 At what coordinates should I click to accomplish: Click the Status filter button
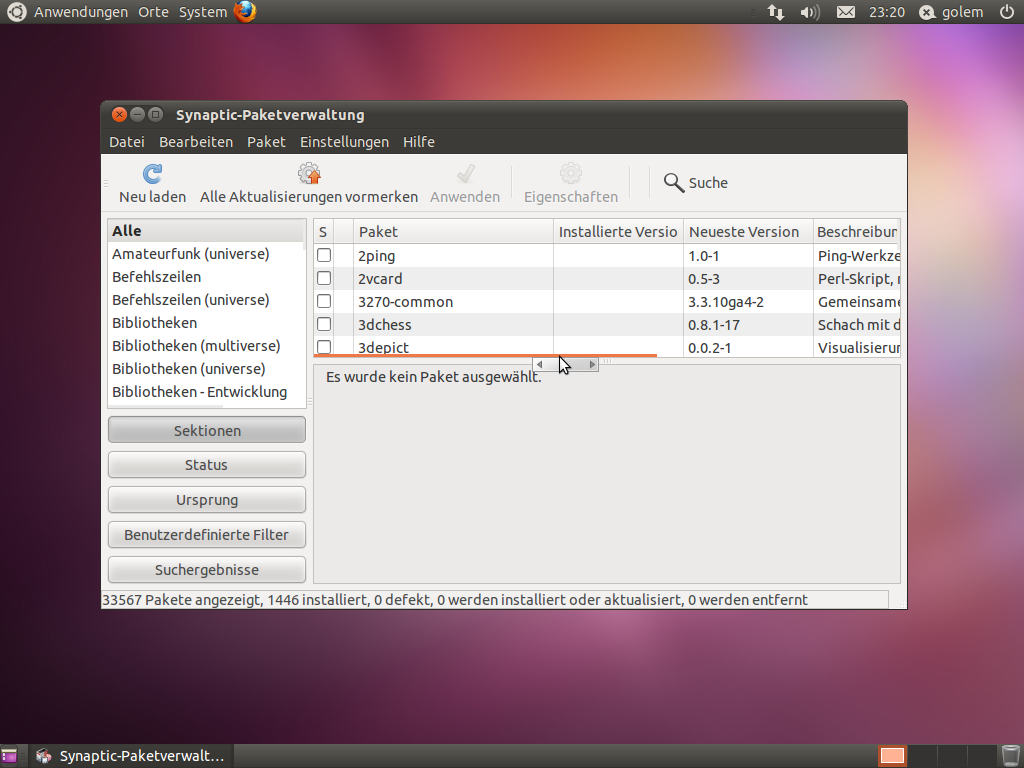[x=206, y=465]
